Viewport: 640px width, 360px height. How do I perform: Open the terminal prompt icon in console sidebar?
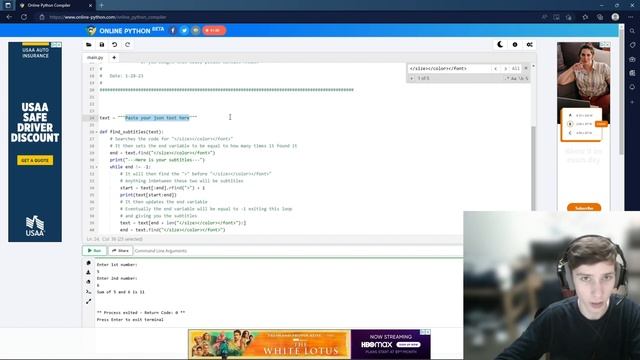coord(89,291)
